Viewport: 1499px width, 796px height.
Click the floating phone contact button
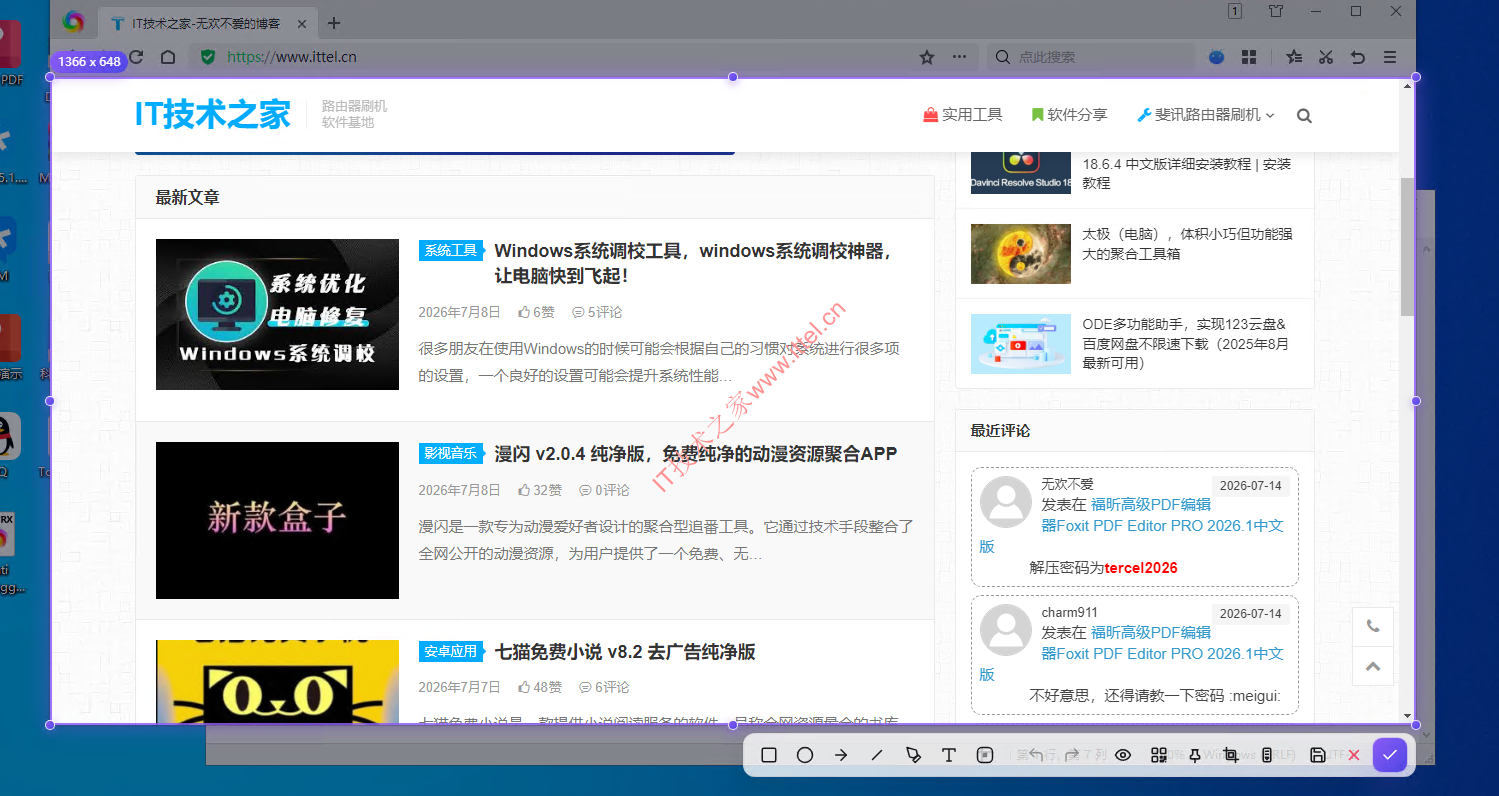point(1373,626)
